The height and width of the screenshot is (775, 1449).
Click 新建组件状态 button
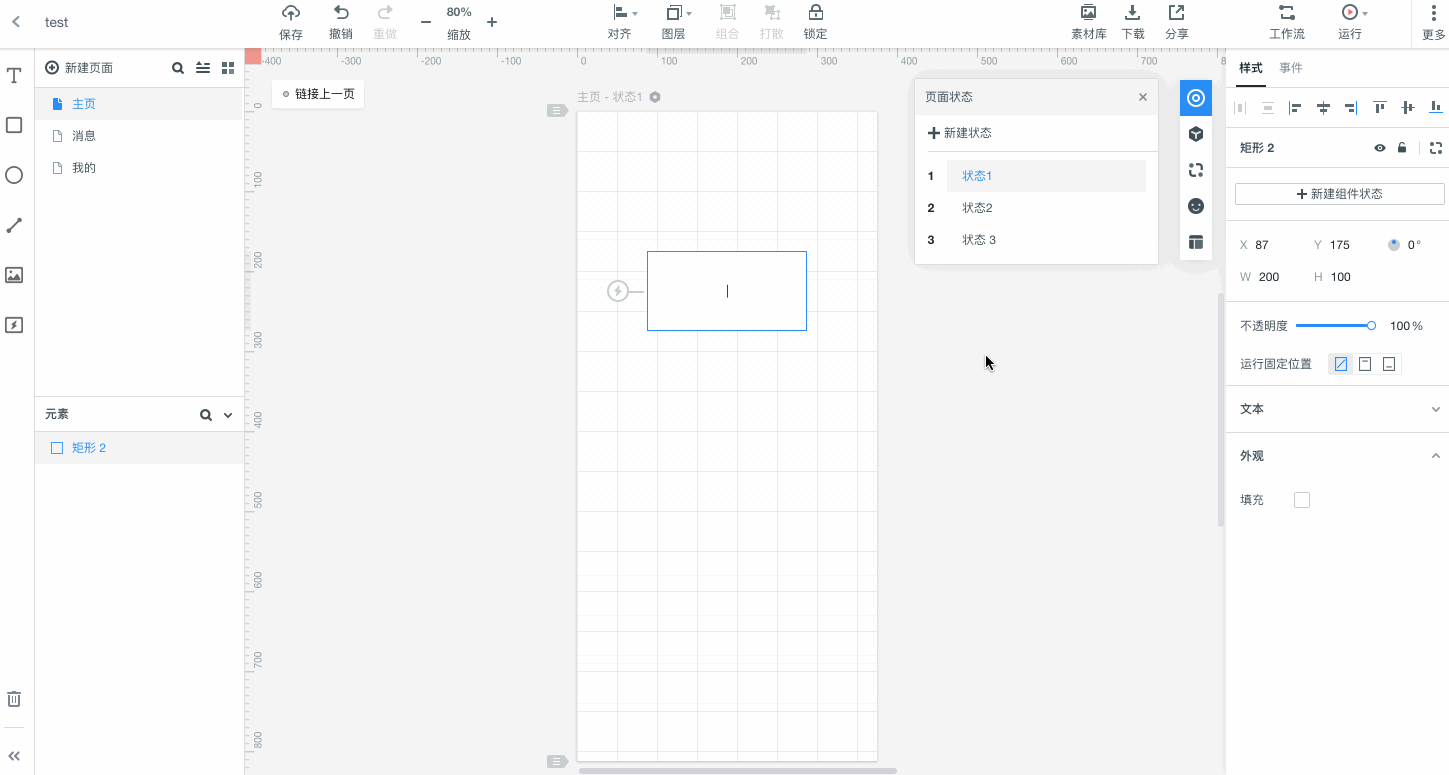pos(1340,194)
